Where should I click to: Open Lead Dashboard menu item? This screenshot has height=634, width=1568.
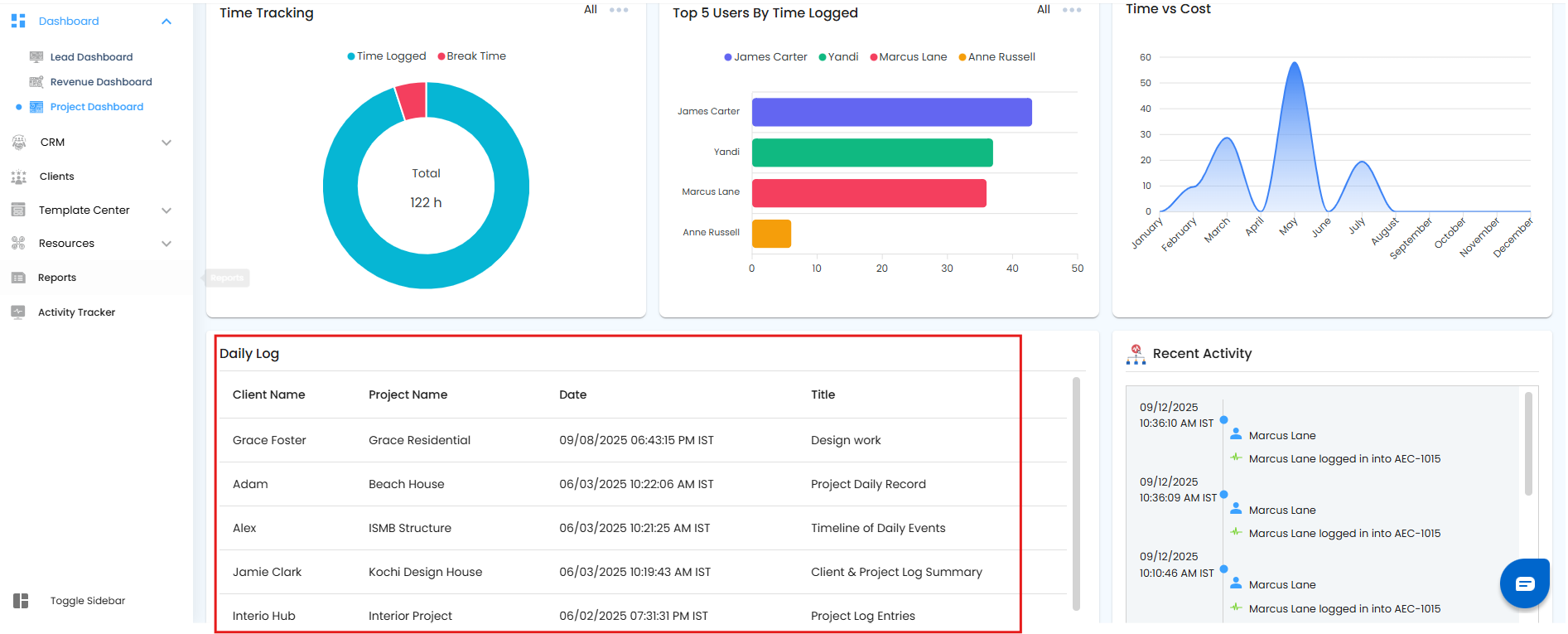(91, 57)
